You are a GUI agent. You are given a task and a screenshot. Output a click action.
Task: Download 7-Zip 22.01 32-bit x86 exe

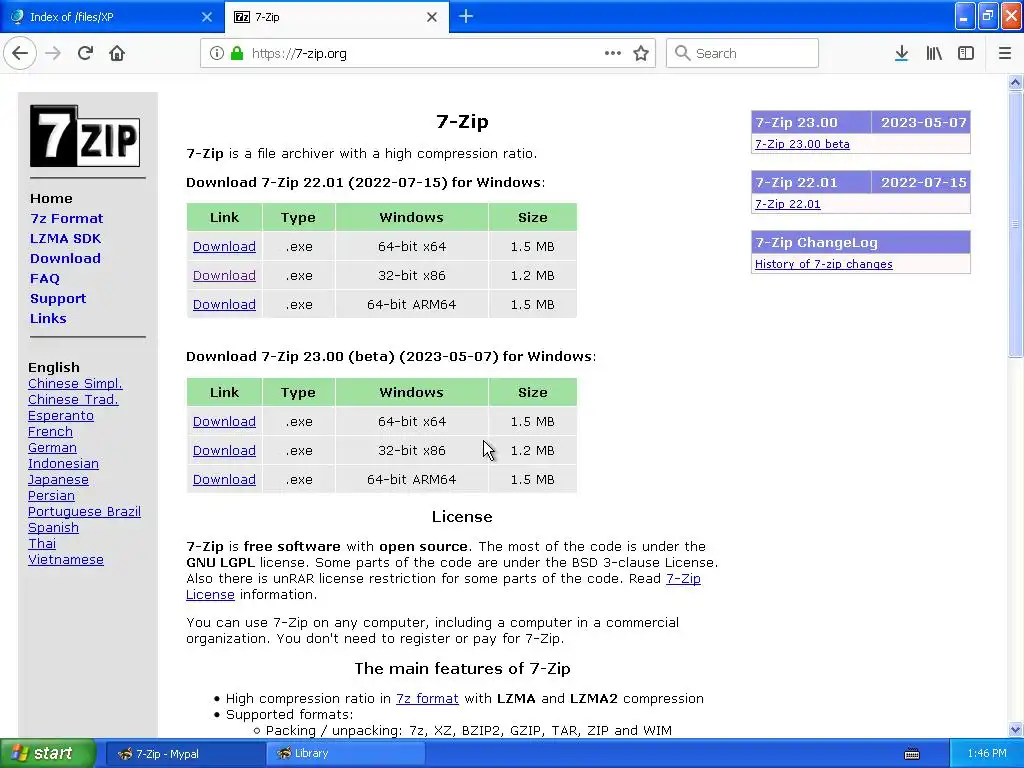tap(224, 276)
